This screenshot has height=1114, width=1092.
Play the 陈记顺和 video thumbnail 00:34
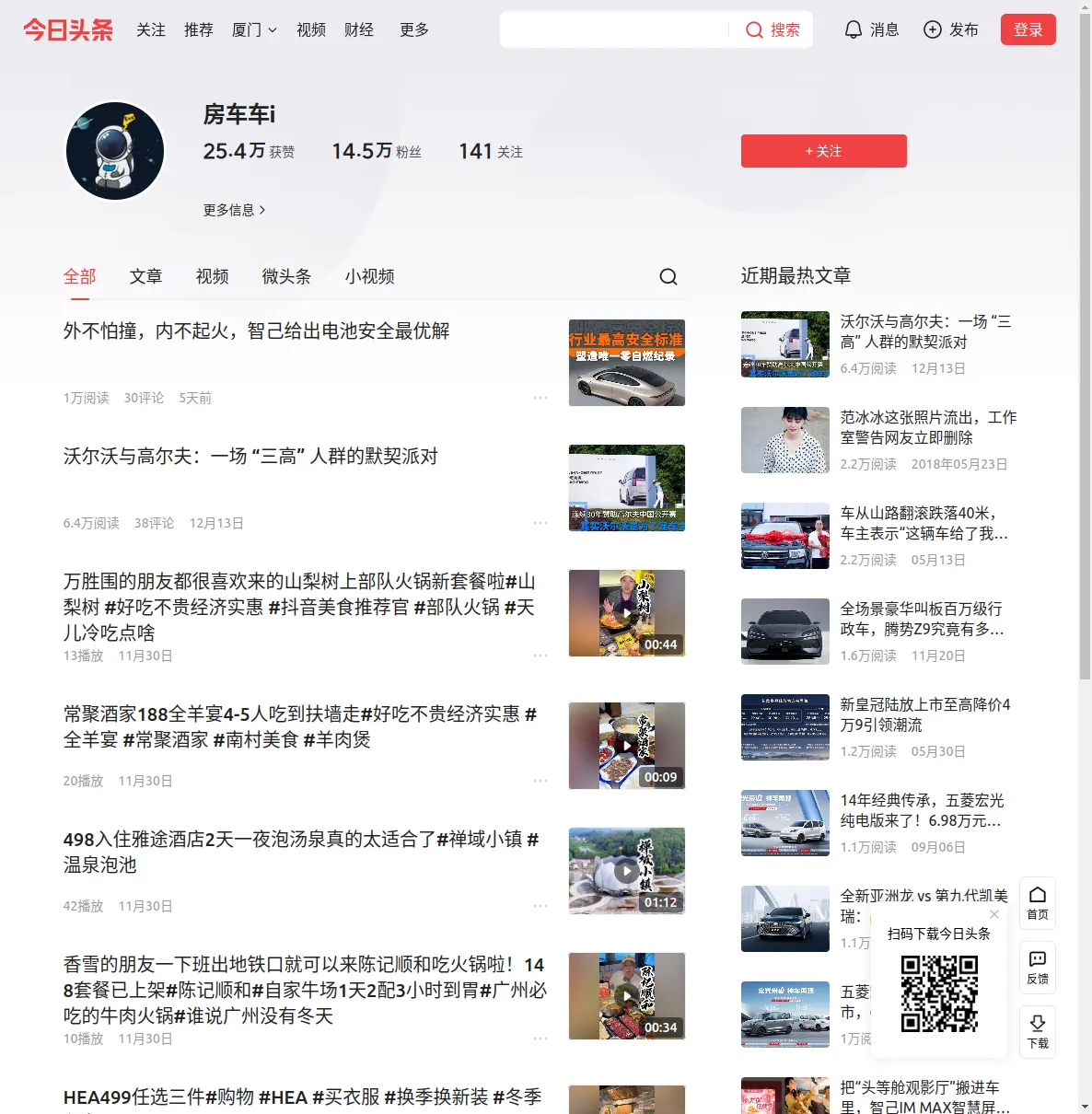click(627, 996)
